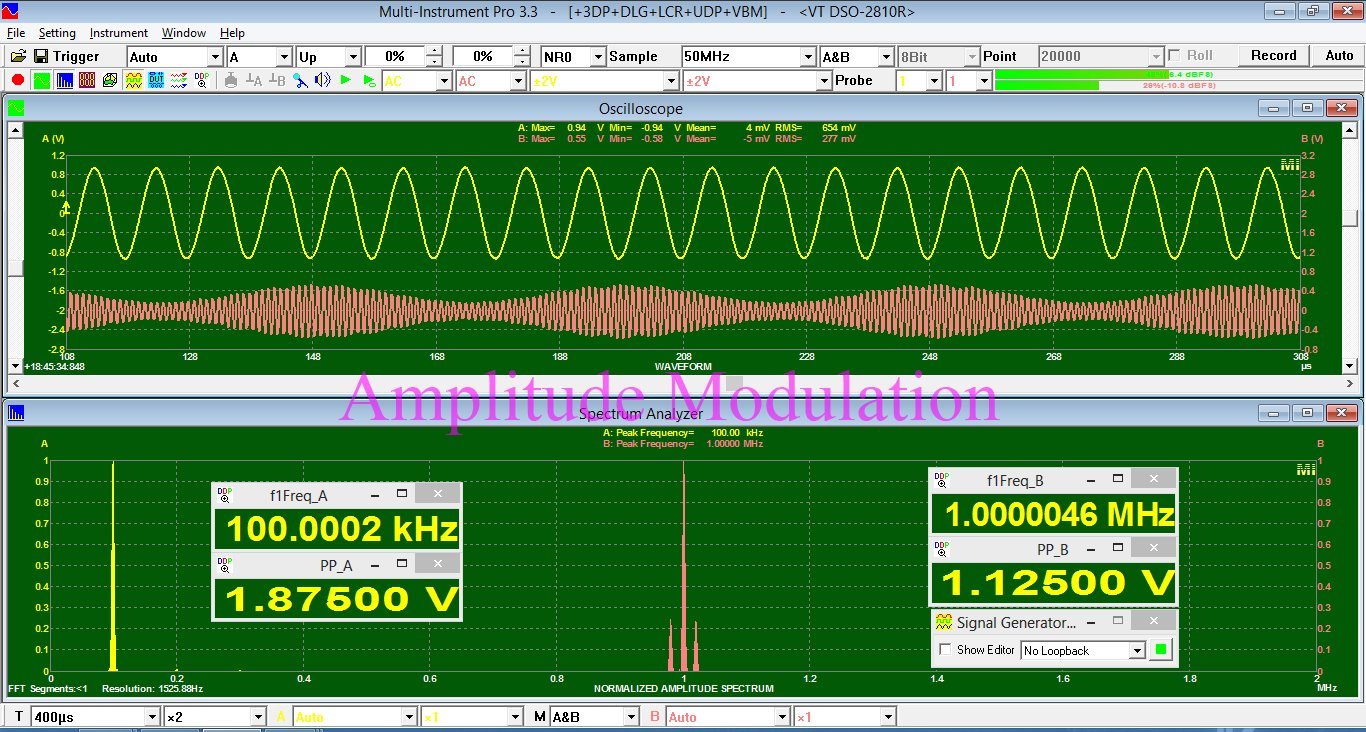Open the Setting menu
1366x732 pixels.
(x=57, y=33)
